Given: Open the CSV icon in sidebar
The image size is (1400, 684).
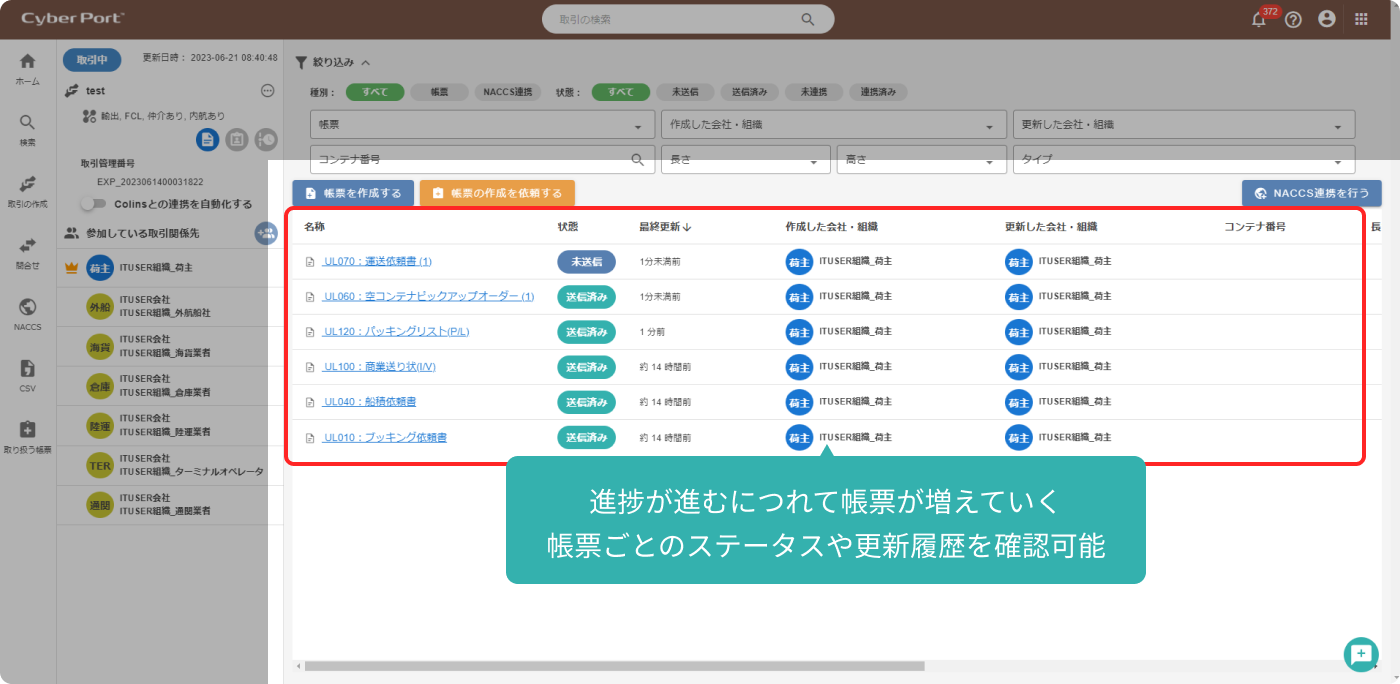Looking at the screenshot, I should click(27, 369).
